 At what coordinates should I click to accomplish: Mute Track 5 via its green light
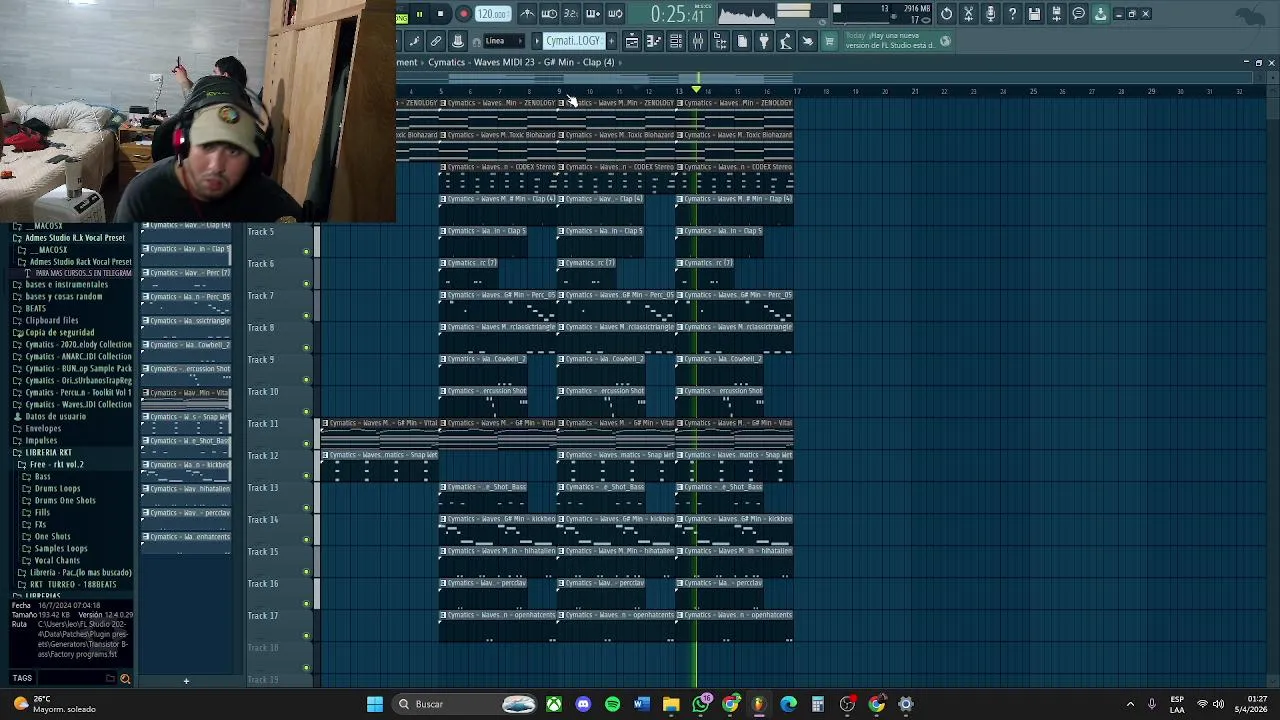pos(306,251)
